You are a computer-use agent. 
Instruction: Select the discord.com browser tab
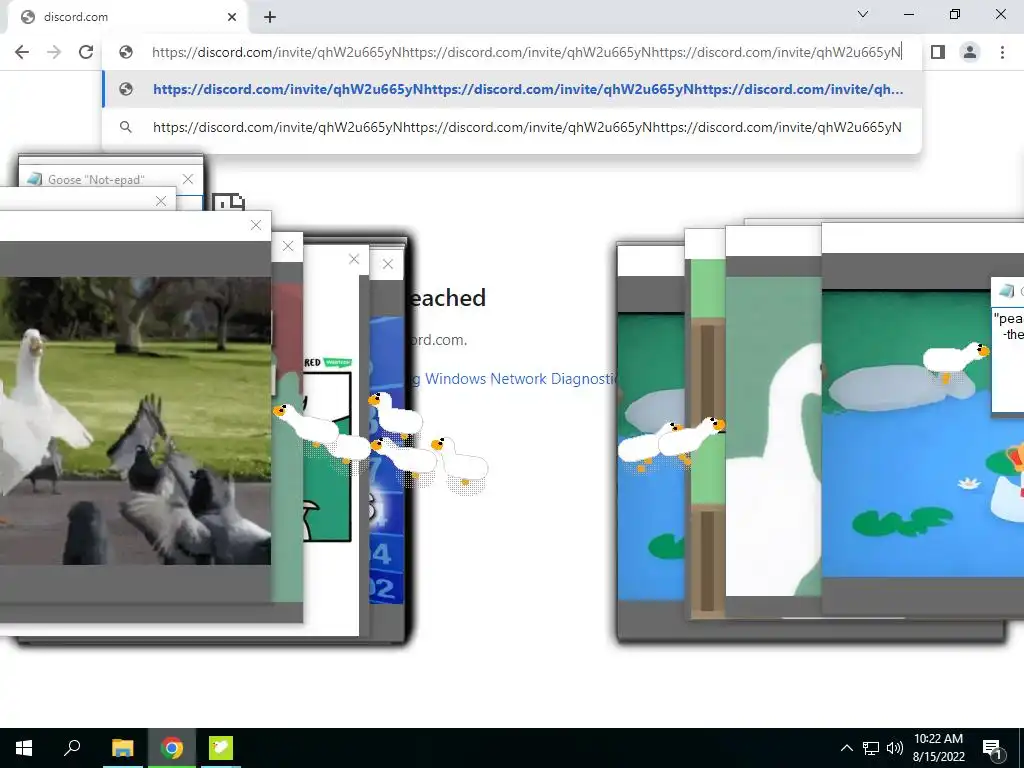pos(127,18)
